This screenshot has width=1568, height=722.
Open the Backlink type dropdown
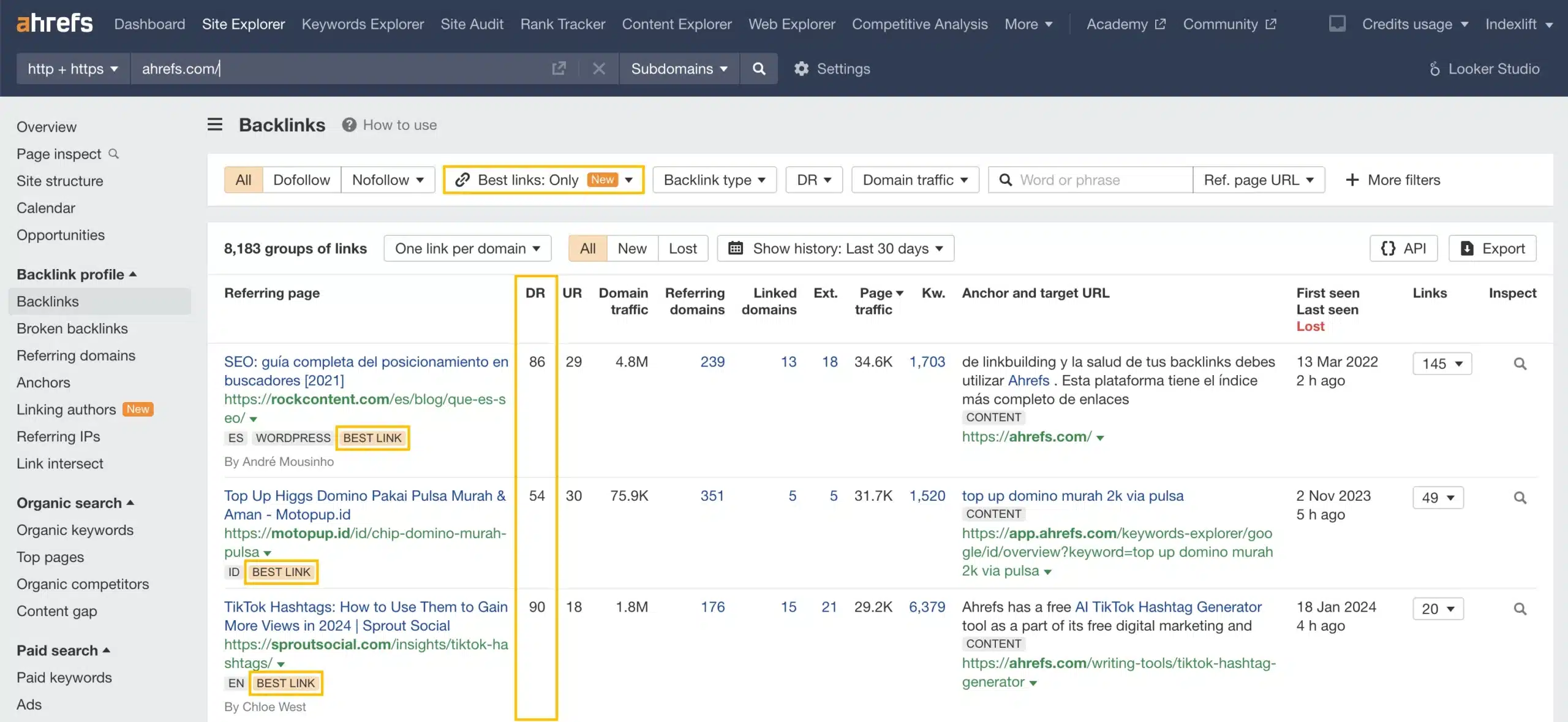tap(714, 180)
